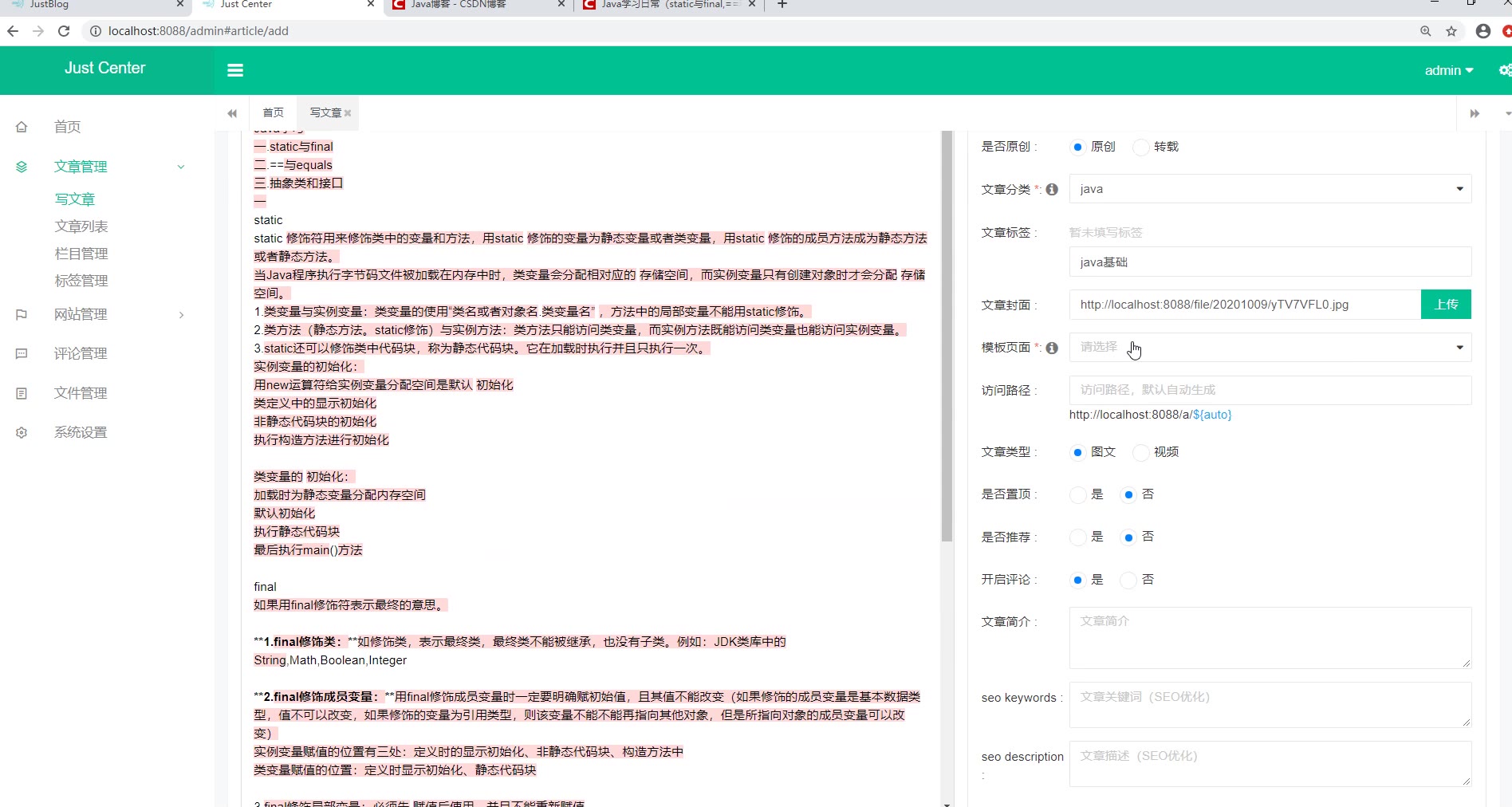Click the 访问路径 input field
This screenshot has width=1512, height=807.
[x=1270, y=390]
